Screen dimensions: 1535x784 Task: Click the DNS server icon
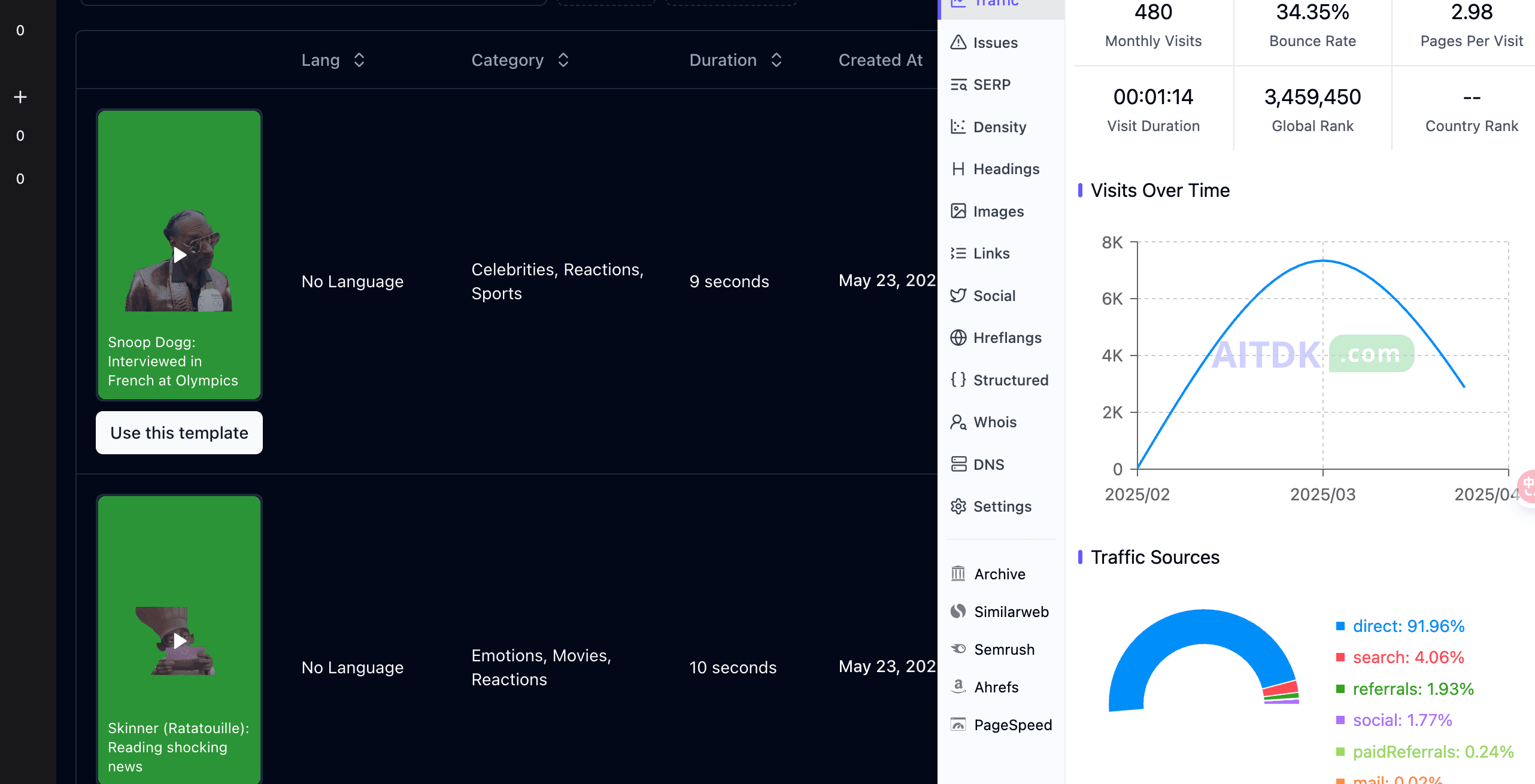tap(958, 464)
